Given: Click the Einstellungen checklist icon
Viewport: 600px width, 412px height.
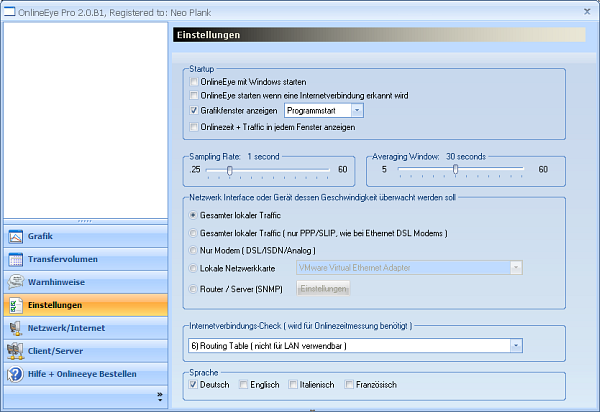Looking at the screenshot, I should [16, 305].
